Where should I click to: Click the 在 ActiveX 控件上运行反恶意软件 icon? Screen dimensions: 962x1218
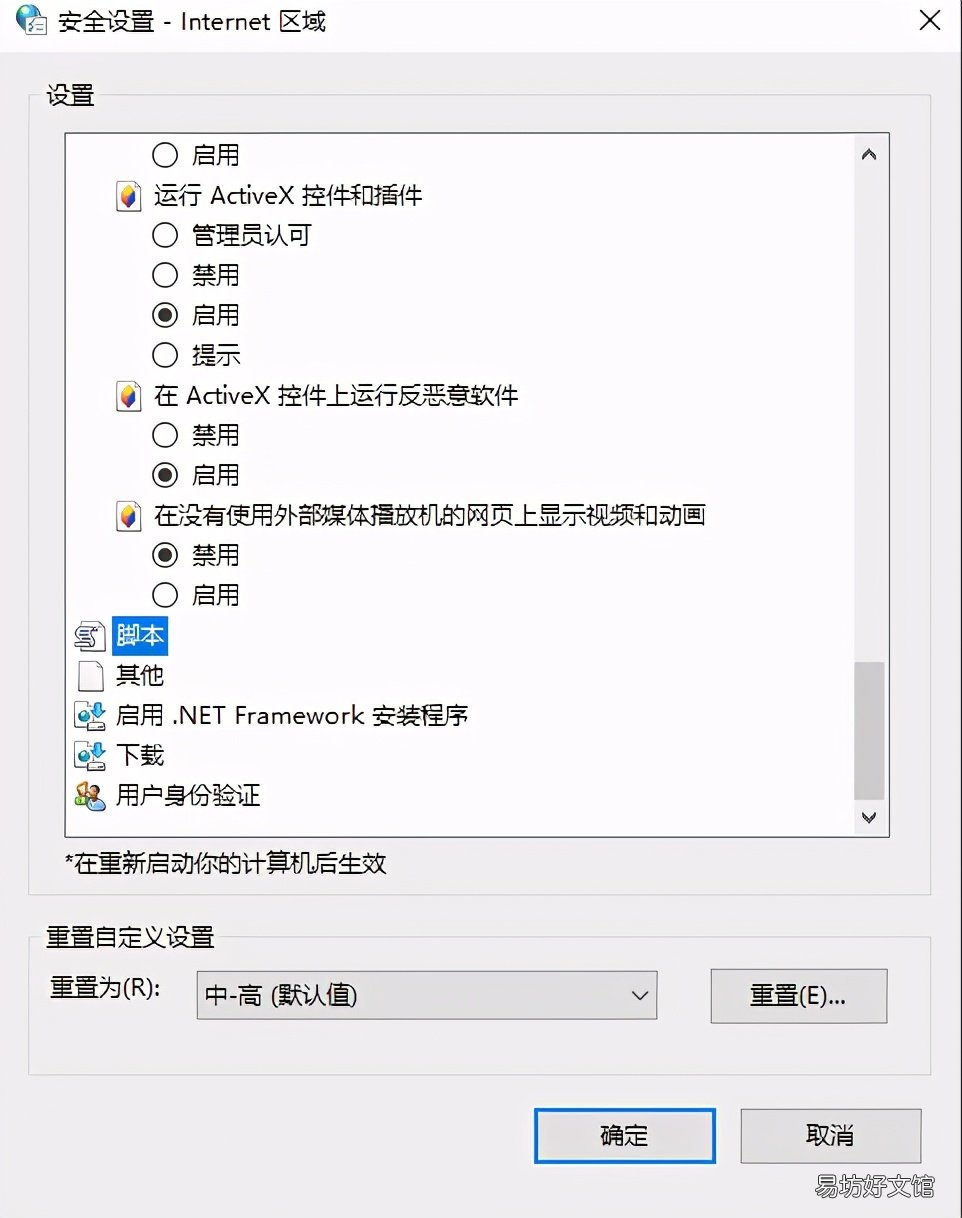pos(127,396)
